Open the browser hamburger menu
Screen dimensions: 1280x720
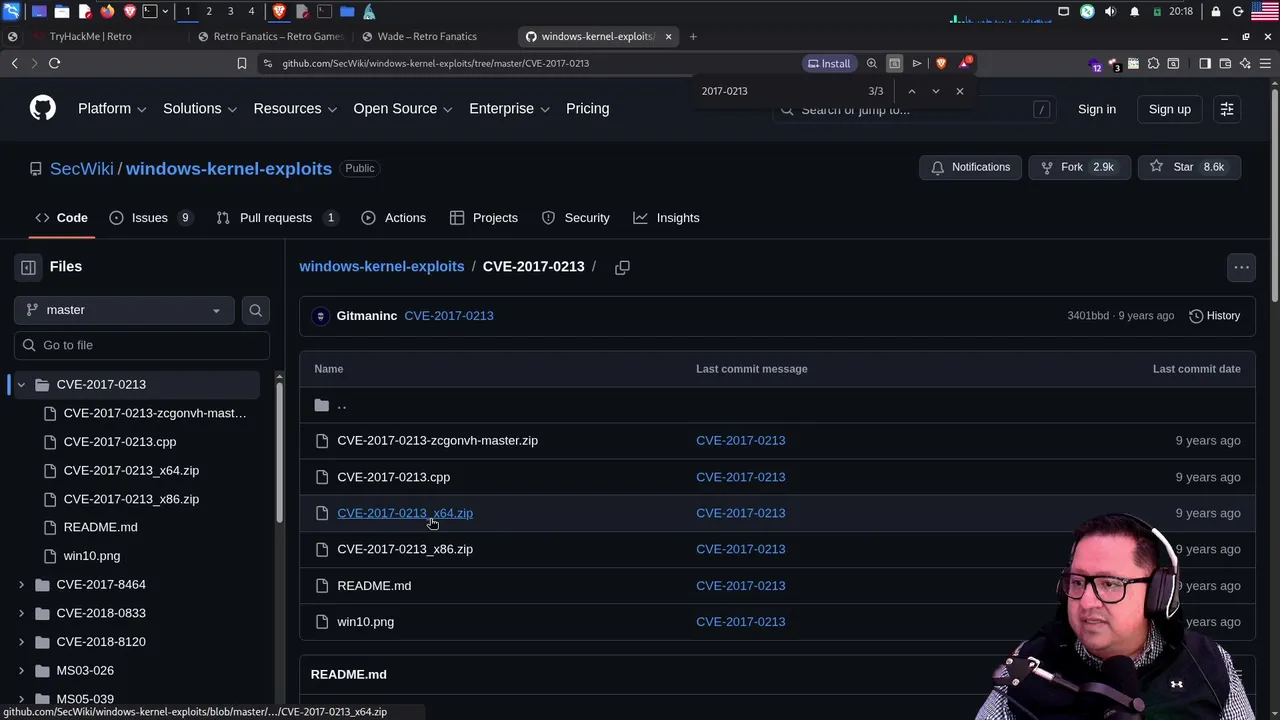(x=1265, y=63)
